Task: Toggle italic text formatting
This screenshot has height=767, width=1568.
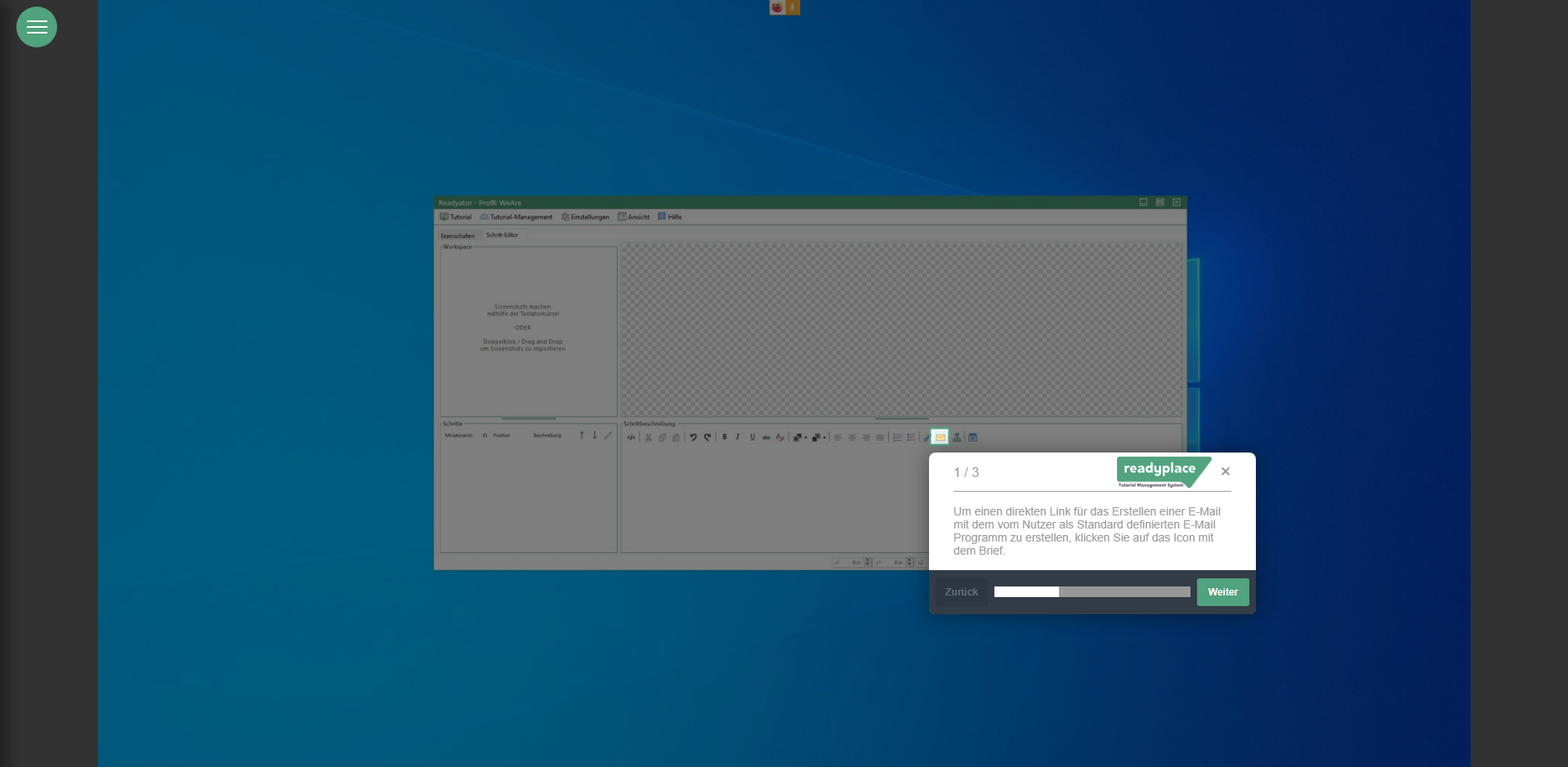Action: (x=738, y=437)
